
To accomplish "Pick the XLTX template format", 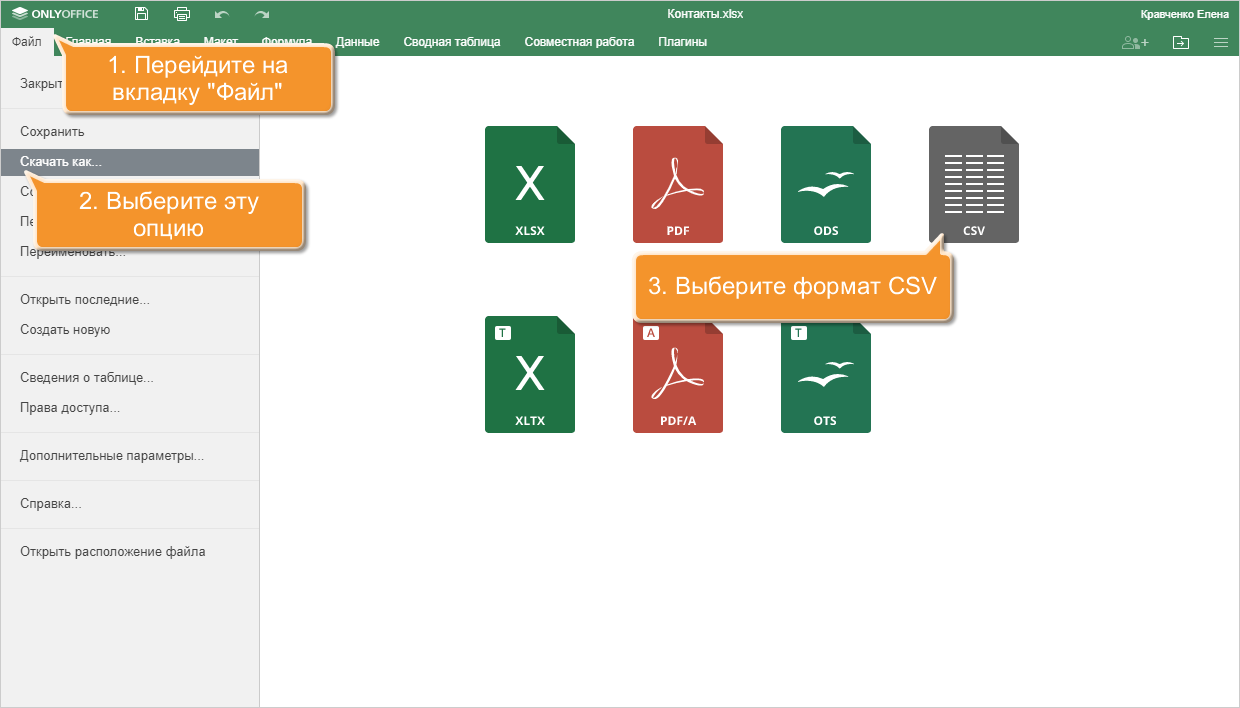I will coord(530,375).
